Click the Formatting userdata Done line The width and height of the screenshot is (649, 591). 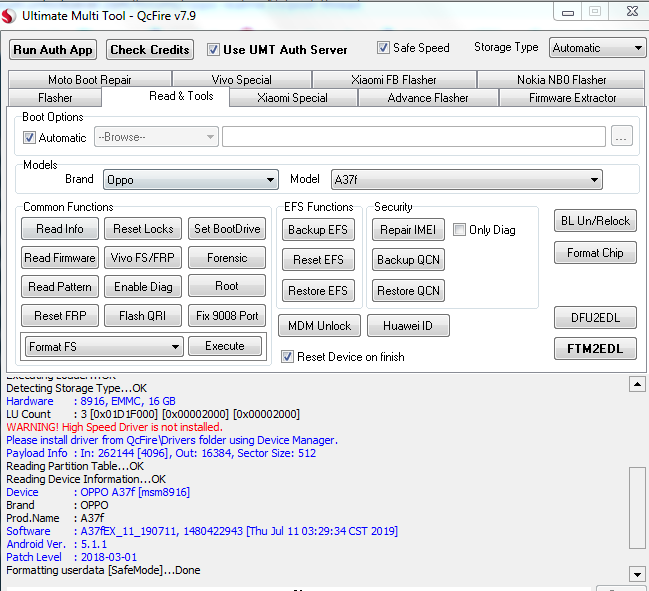(x=103, y=570)
